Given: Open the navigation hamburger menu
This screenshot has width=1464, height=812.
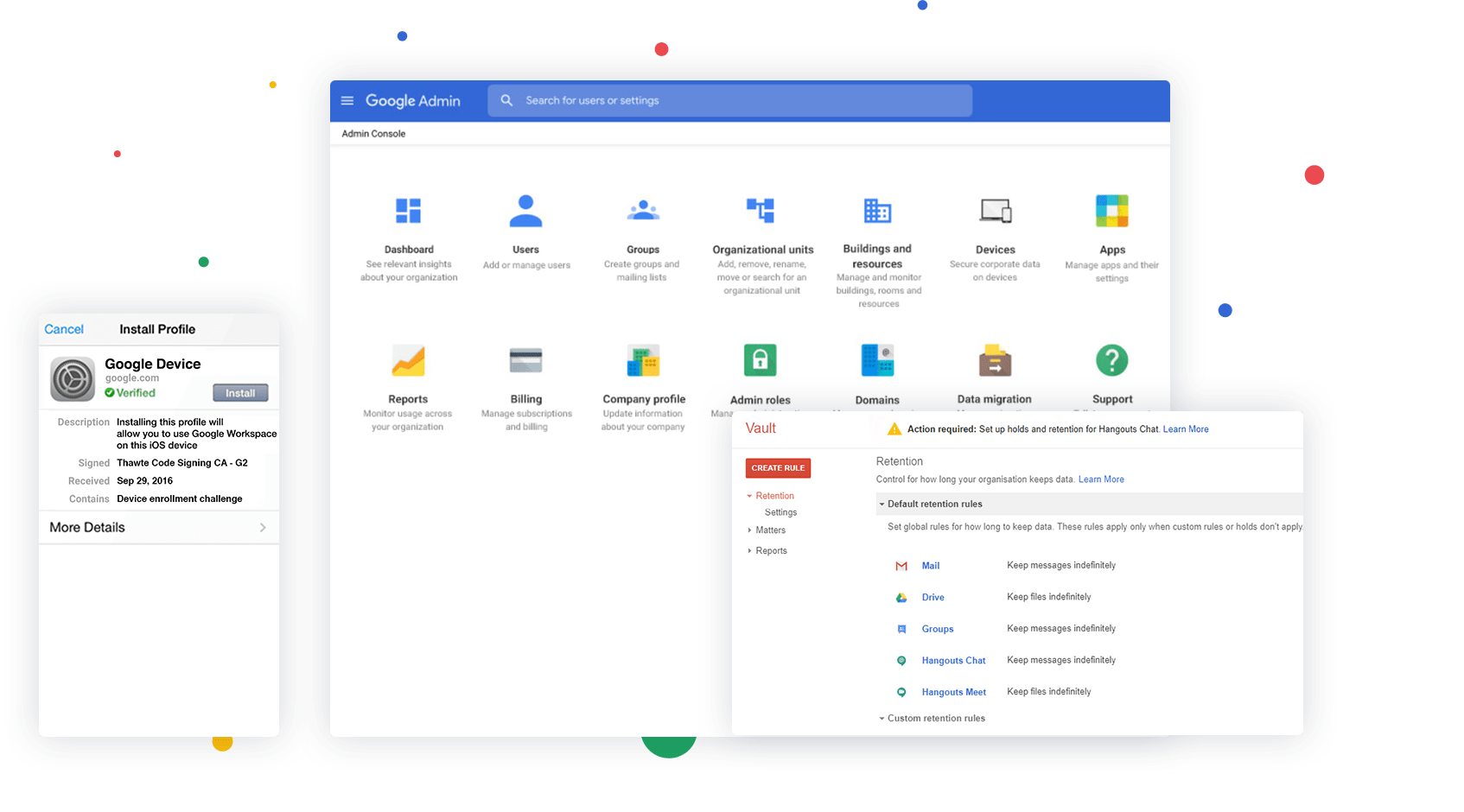Looking at the screenshot, I should [x=347, y=100].
